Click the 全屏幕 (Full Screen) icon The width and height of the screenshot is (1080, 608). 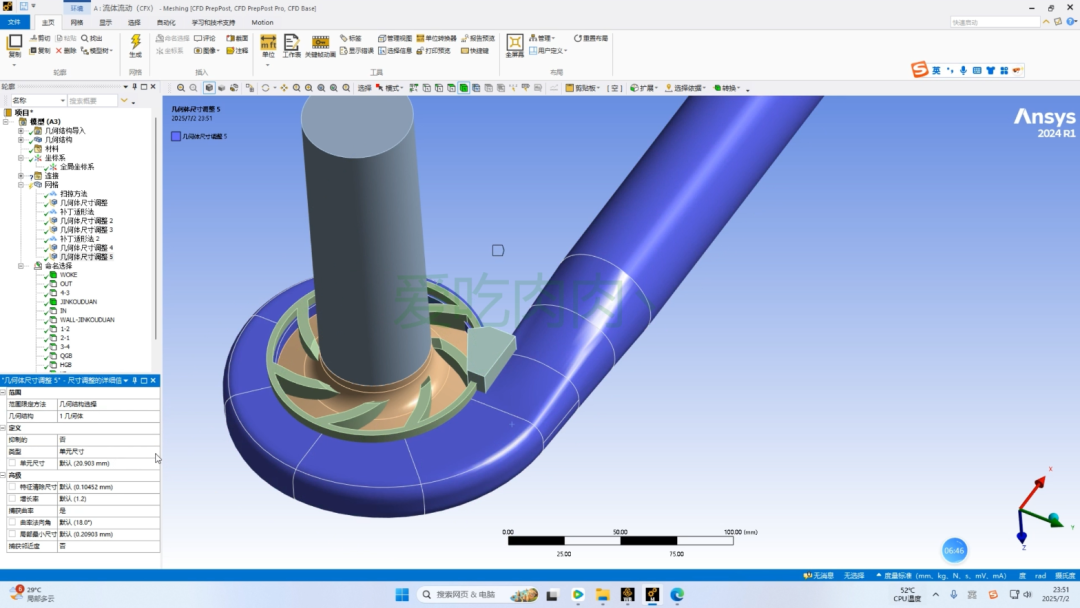[x=515, y=45]
